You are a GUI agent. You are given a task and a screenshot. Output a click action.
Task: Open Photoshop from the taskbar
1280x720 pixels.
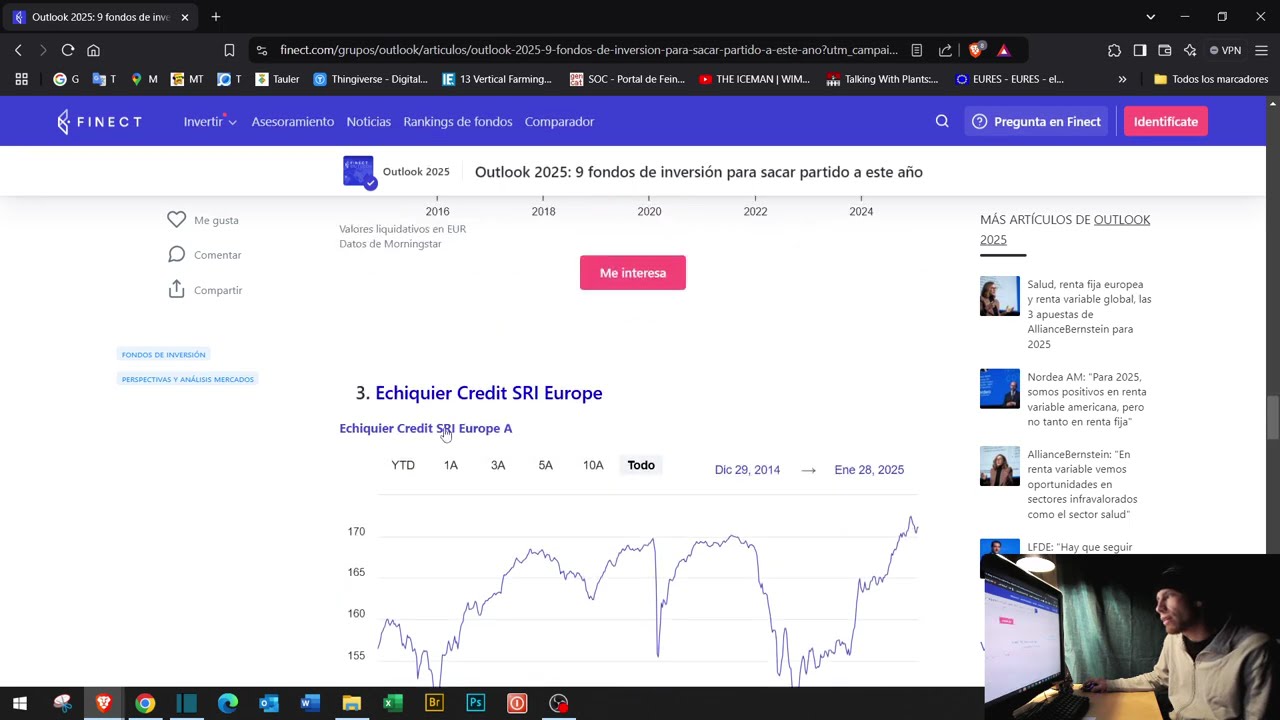(x=475, y=703)
